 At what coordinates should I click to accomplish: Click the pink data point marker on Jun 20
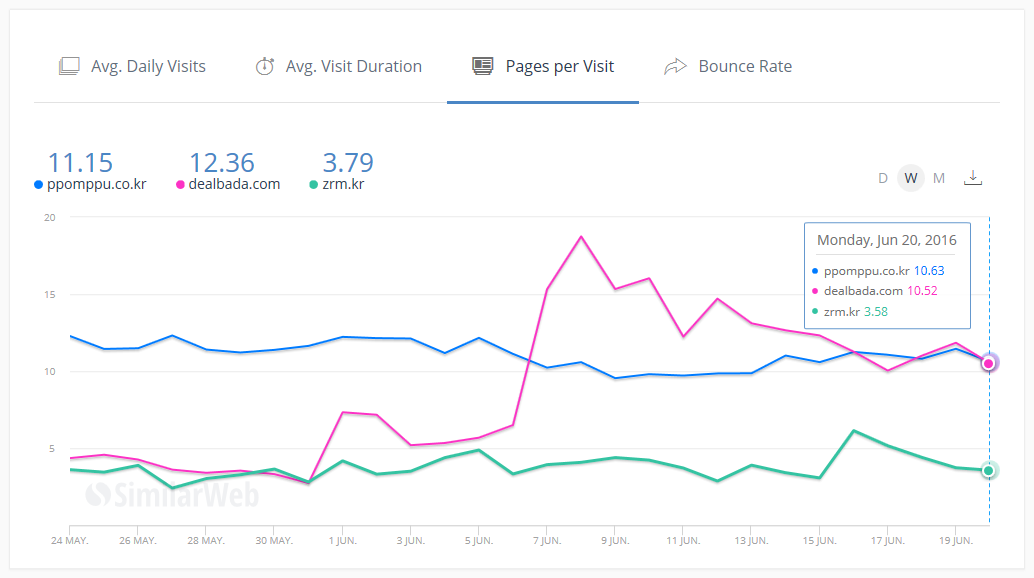coord(989,363)
